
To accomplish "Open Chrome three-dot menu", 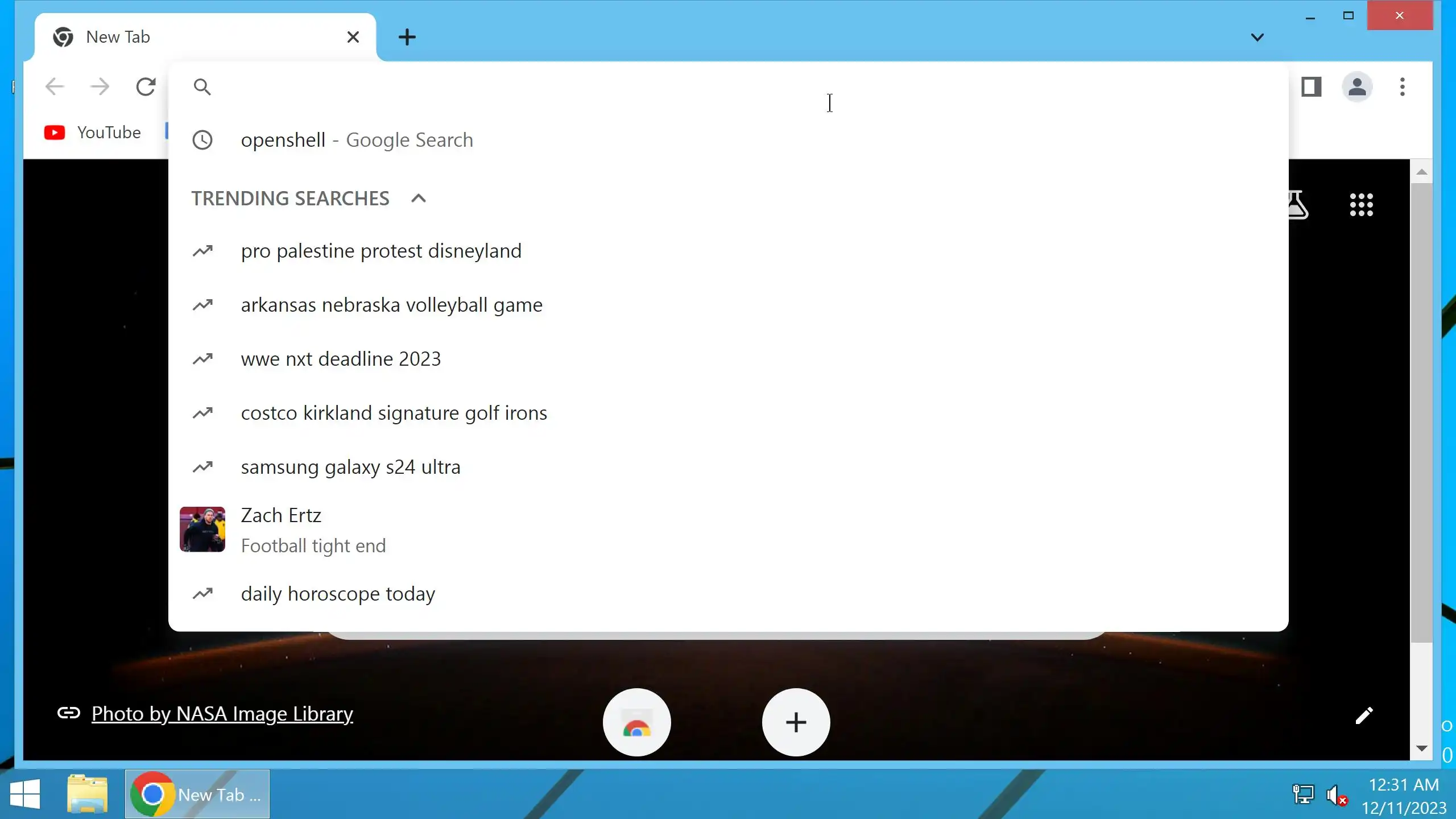I will click(x=1403, y=87).
